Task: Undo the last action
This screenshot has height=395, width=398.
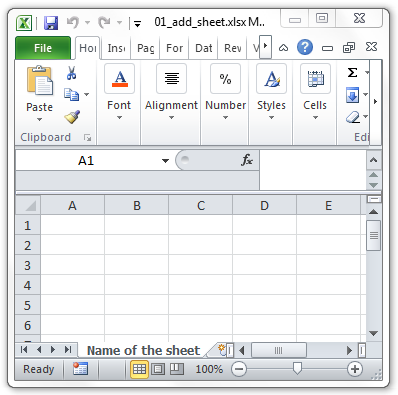Action: click(73, 23)
